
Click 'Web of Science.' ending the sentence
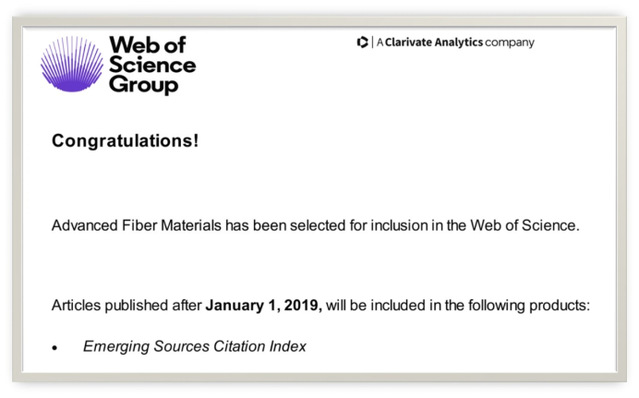click(525, 225)
